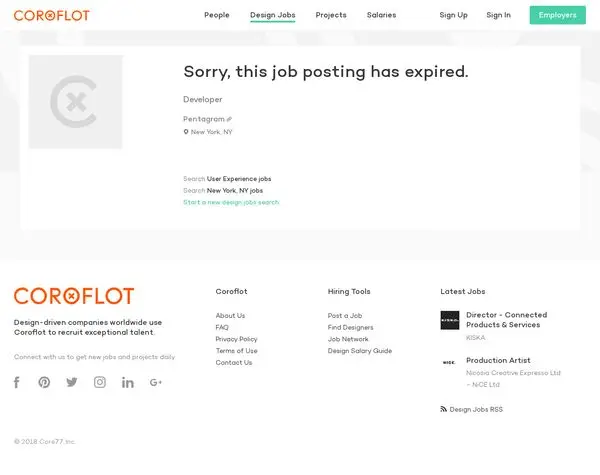Click the KISKA company logo thumbnail

[x=450, y=320]
